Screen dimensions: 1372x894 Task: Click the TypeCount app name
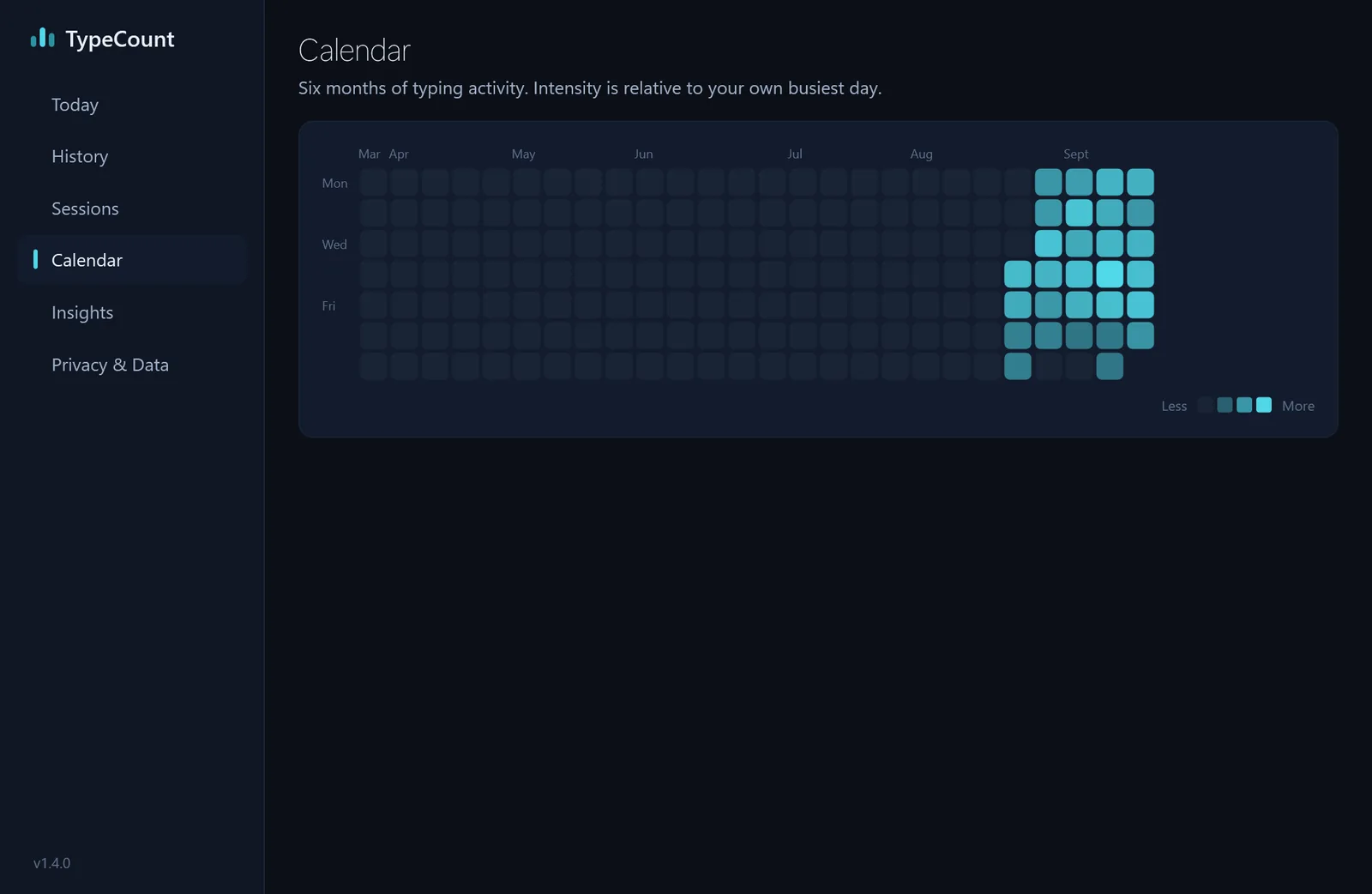click(x=120, y=39)
